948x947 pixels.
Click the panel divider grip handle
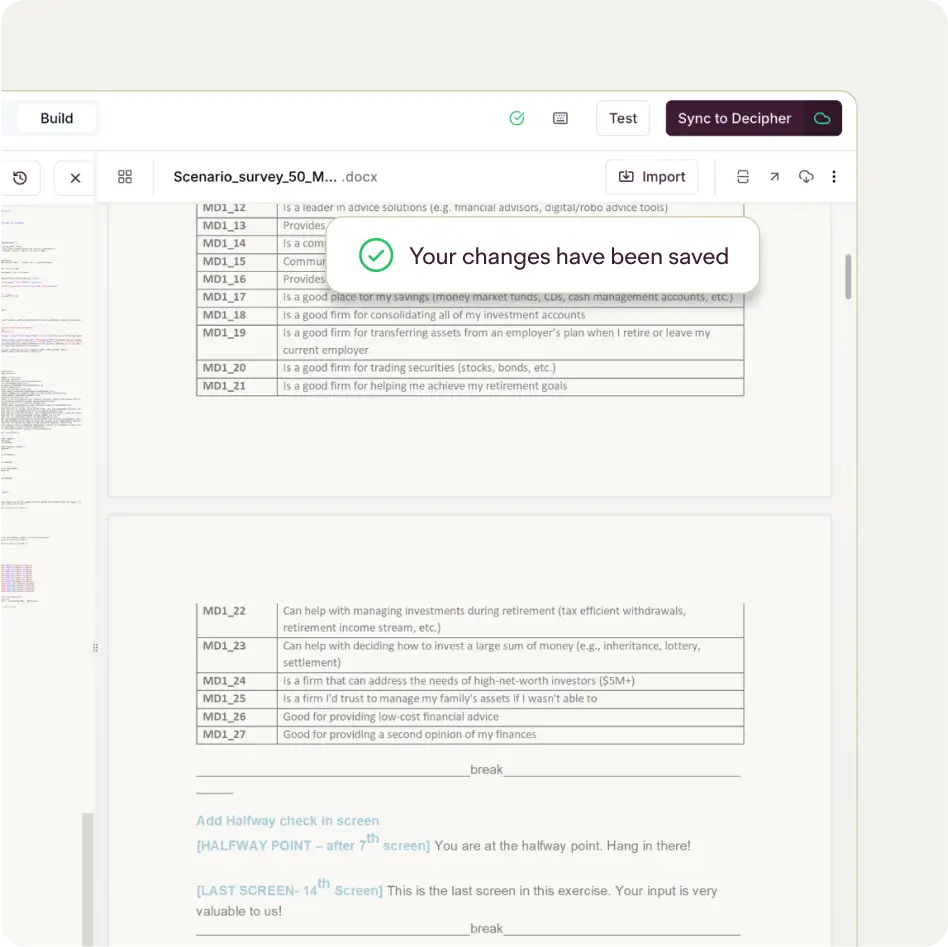96,648
